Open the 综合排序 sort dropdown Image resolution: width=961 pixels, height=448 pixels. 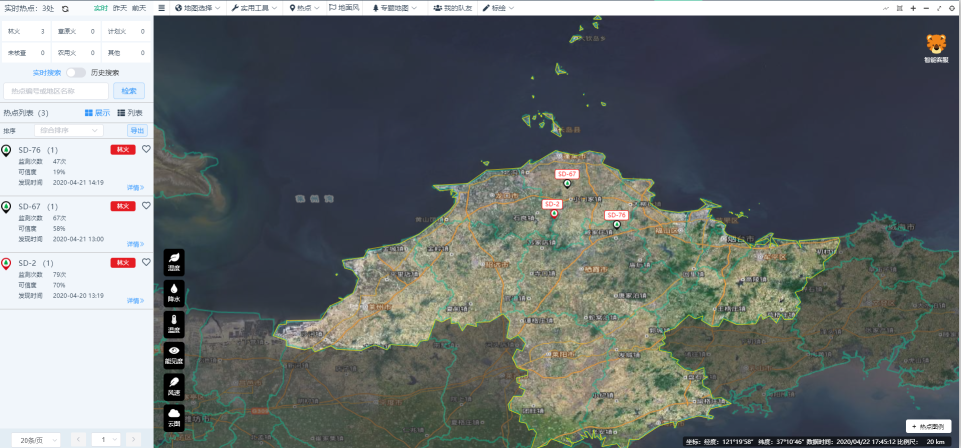tap(69, 130)
